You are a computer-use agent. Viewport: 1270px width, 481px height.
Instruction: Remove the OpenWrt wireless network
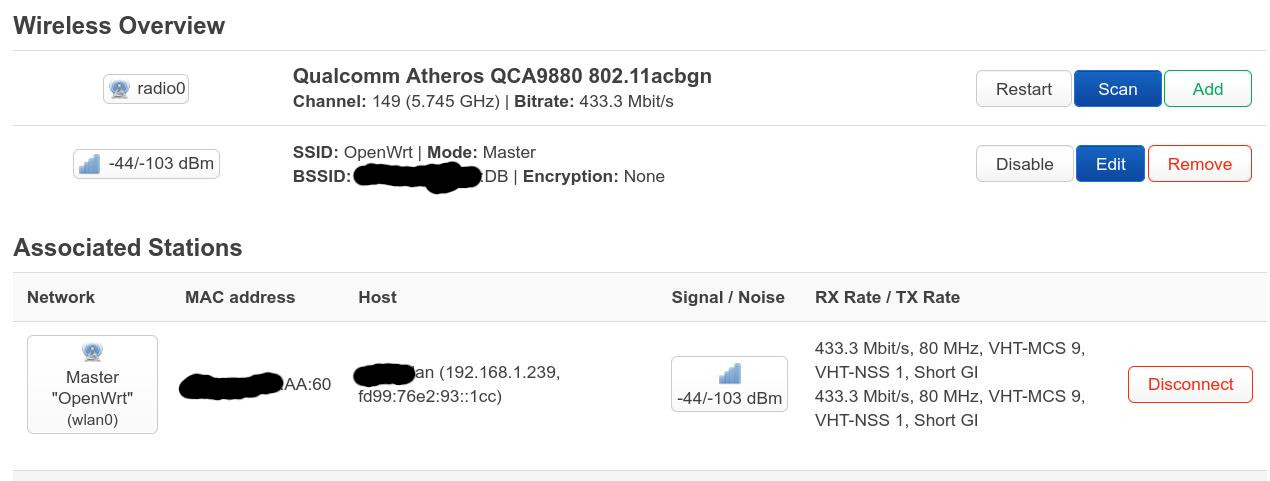click(1199, 164)
